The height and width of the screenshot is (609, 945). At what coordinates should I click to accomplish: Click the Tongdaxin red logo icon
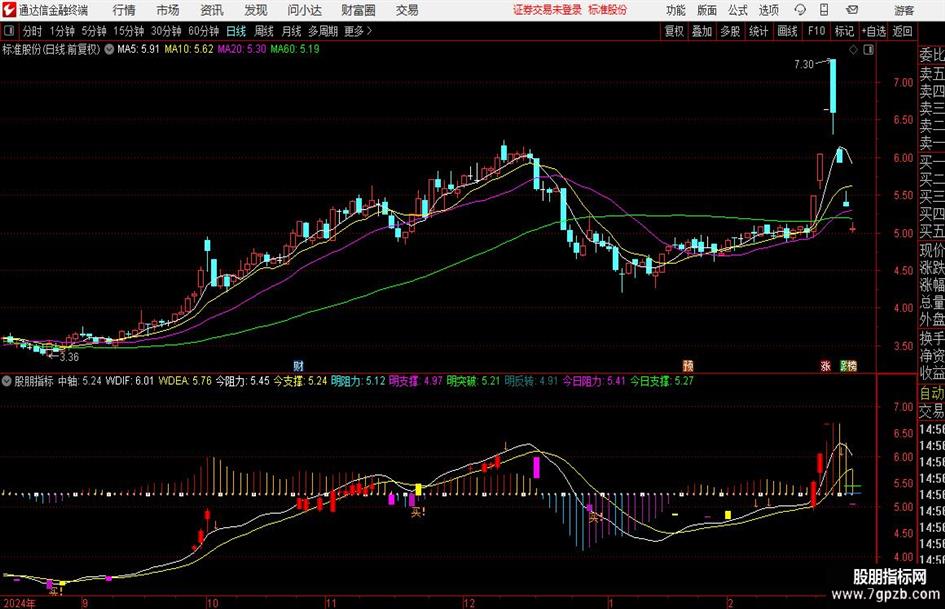tap(8, 10)
